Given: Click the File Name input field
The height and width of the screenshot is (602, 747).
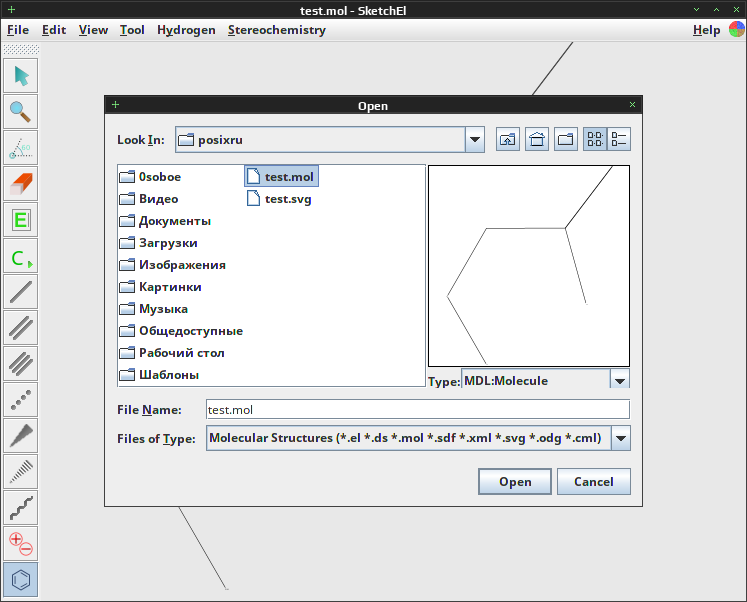Looking at the screenshot, I should pos(418,410).
